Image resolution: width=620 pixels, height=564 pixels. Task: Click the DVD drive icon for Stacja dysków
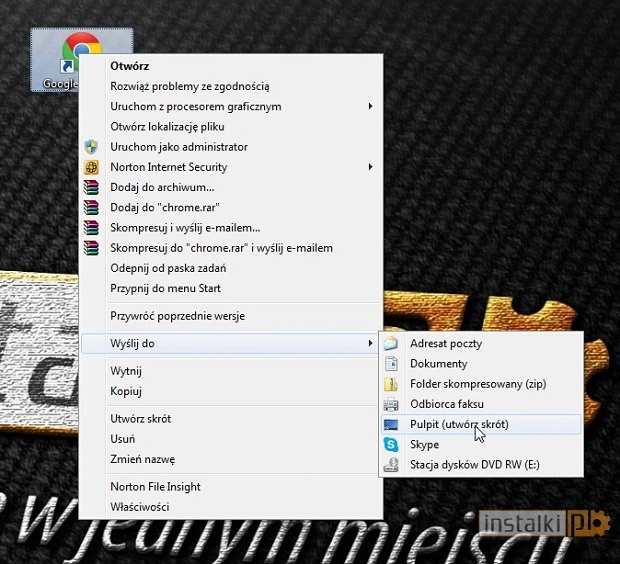[x=391, y=465]
